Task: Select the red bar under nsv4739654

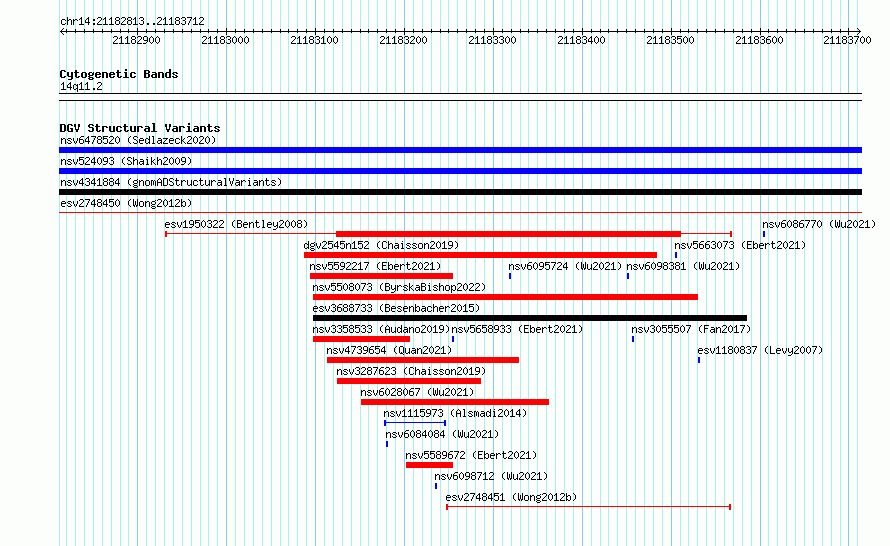Action: coord(423,360)
